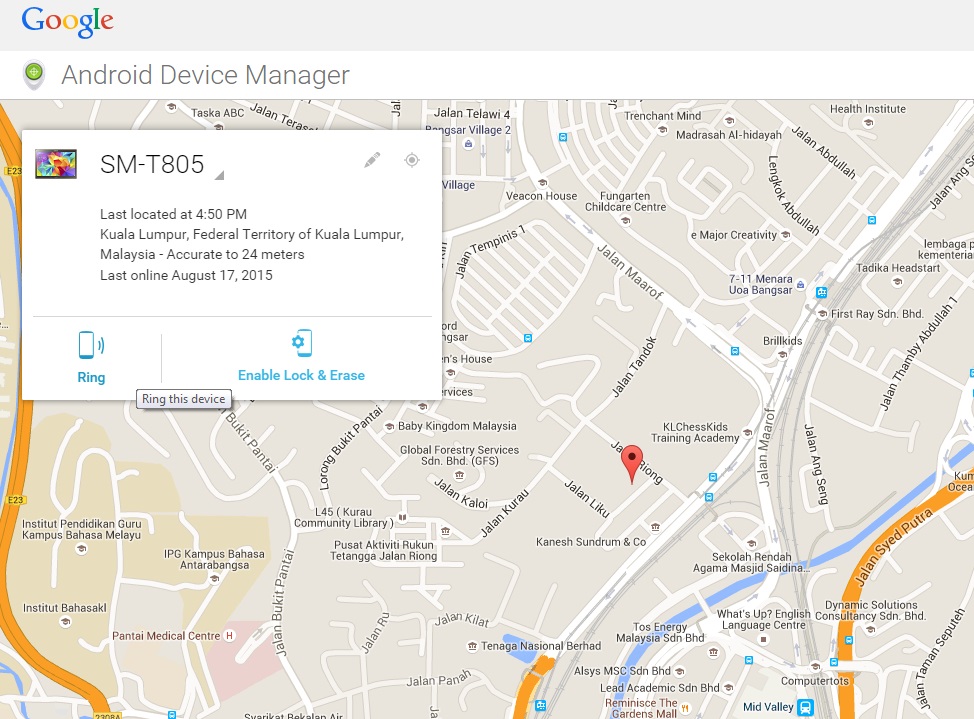This screenshot has height=719, width=974.
Task: Click the phone gear icon above Enable Lock & Erase
Action: (x=301, y=343)
